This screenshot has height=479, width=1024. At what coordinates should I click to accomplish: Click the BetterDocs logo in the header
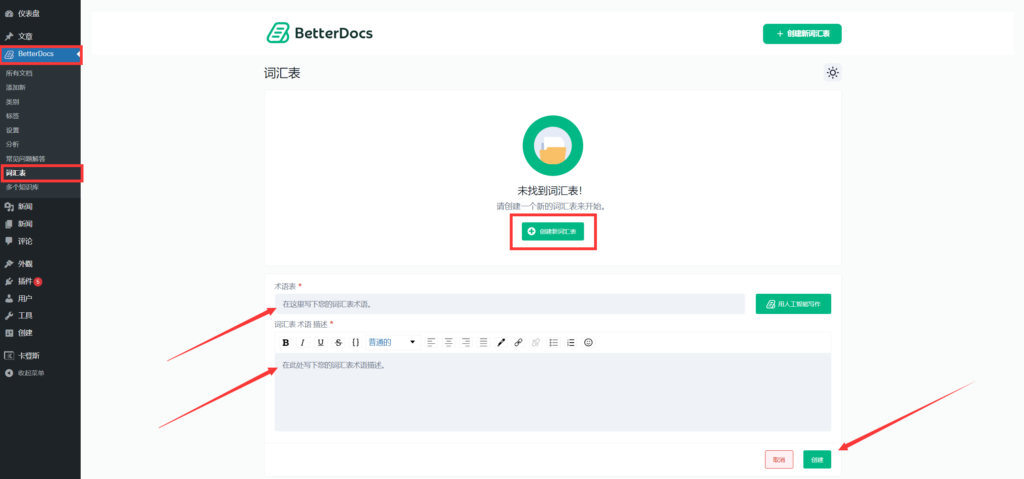(320, 33)
